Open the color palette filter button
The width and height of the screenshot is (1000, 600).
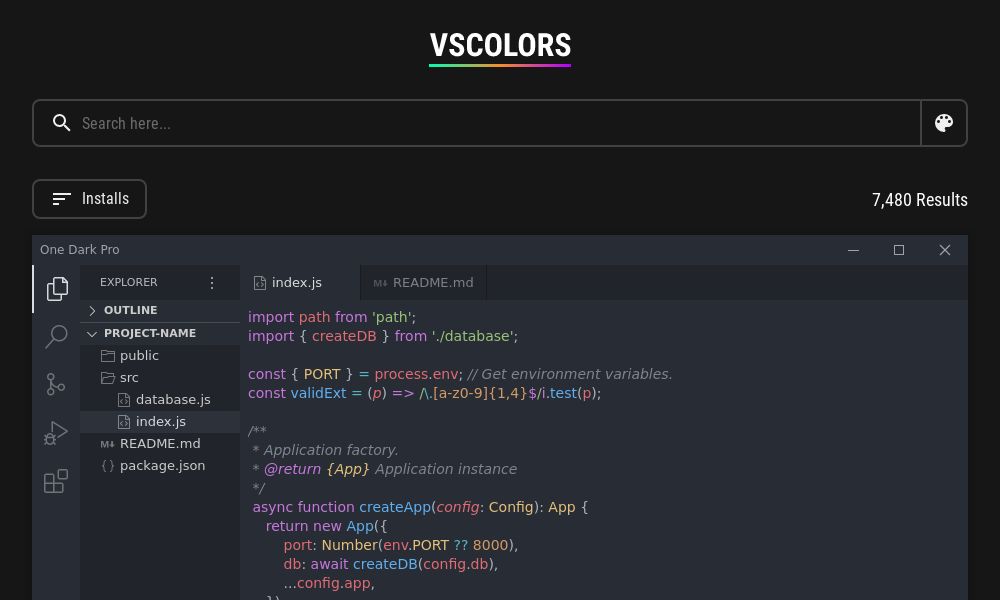(x=944, y=122)
